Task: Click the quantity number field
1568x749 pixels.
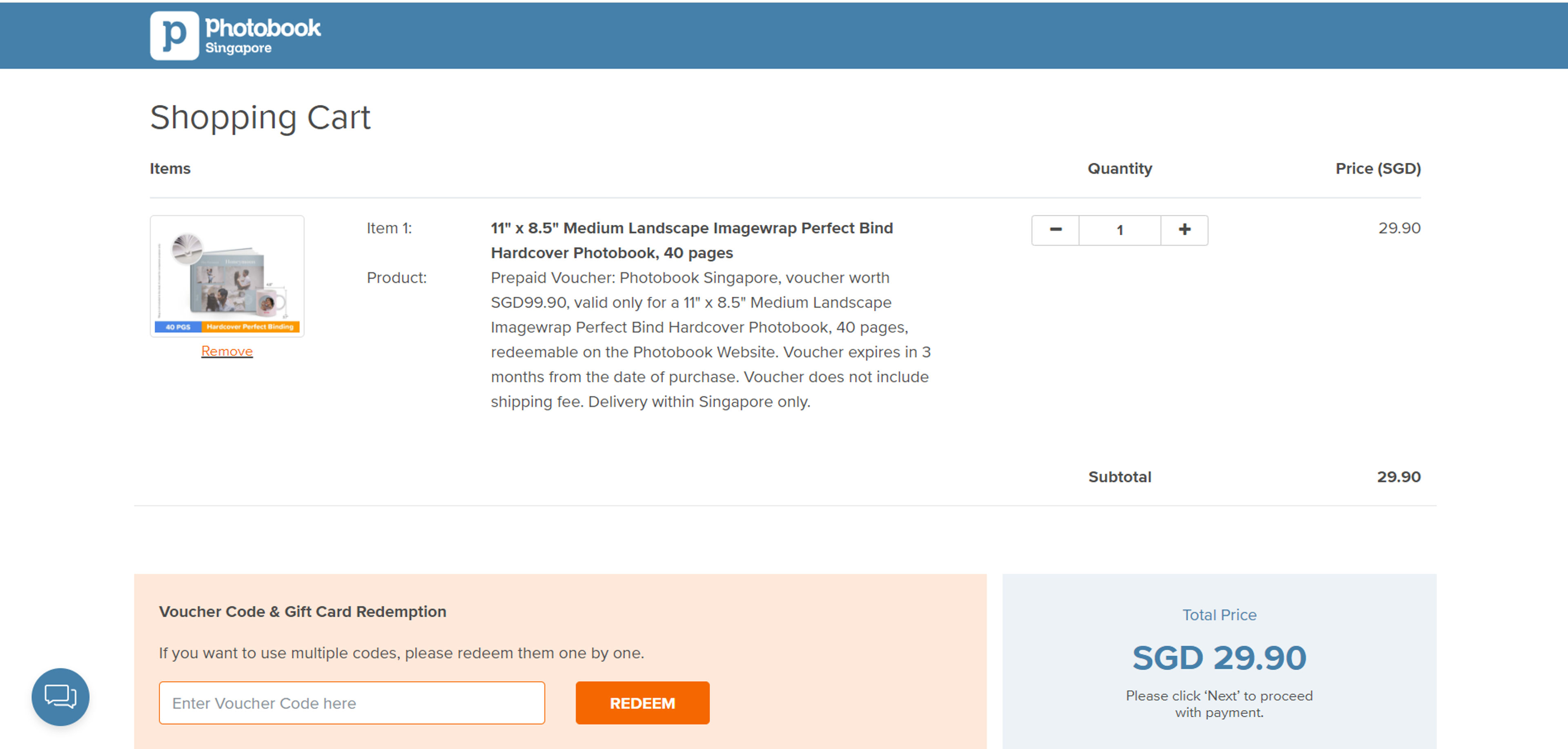Action: 1119,230
